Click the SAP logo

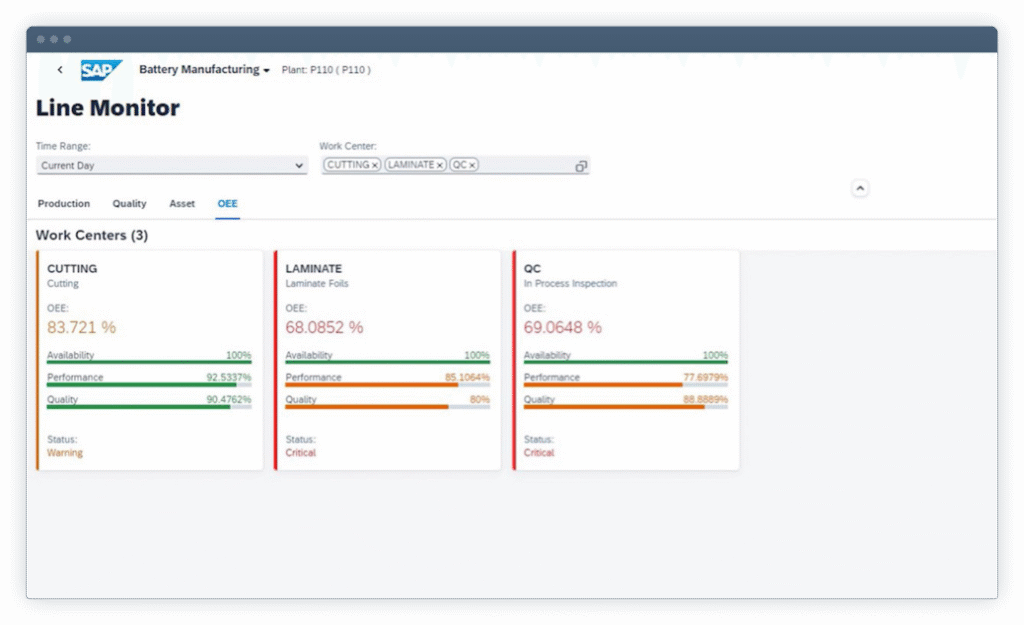(x=101, y=70)
